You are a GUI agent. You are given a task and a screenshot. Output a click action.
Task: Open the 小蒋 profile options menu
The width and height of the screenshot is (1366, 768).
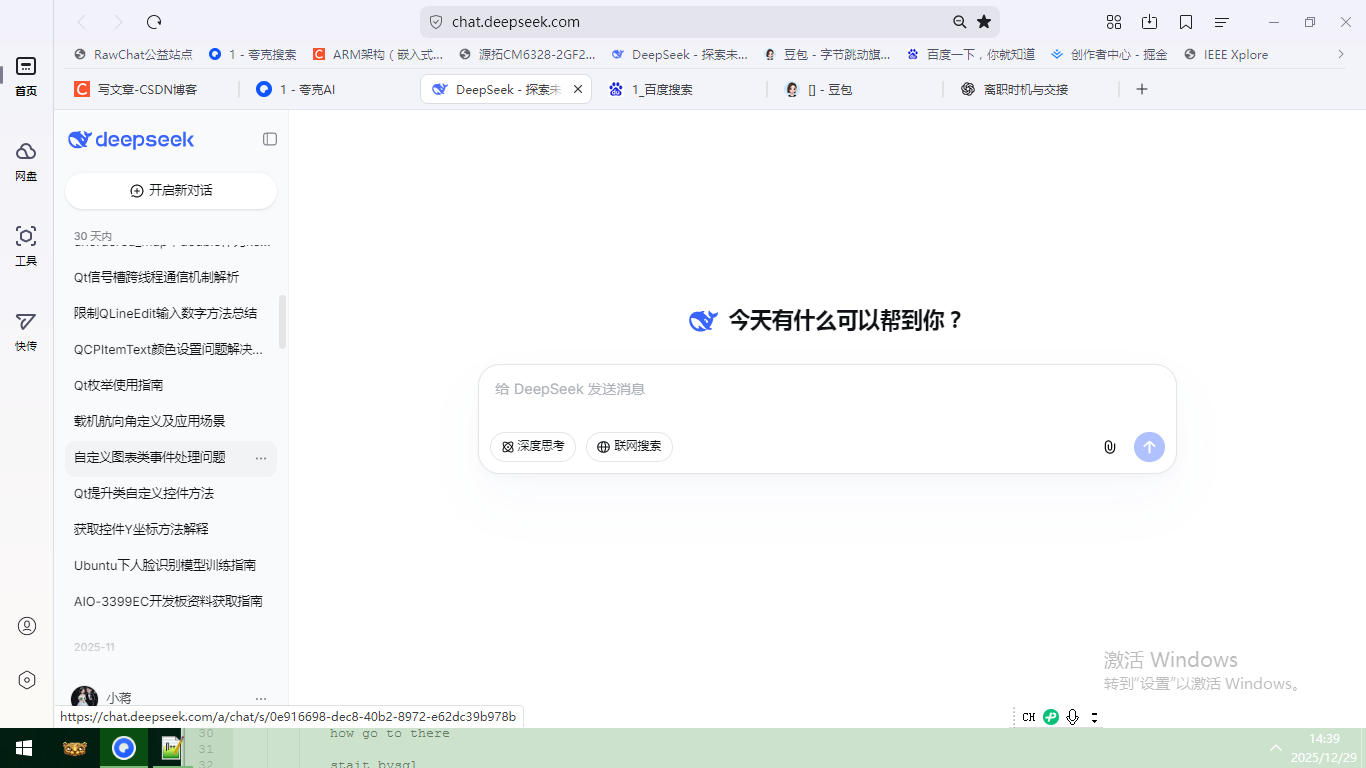pos(261,698)
